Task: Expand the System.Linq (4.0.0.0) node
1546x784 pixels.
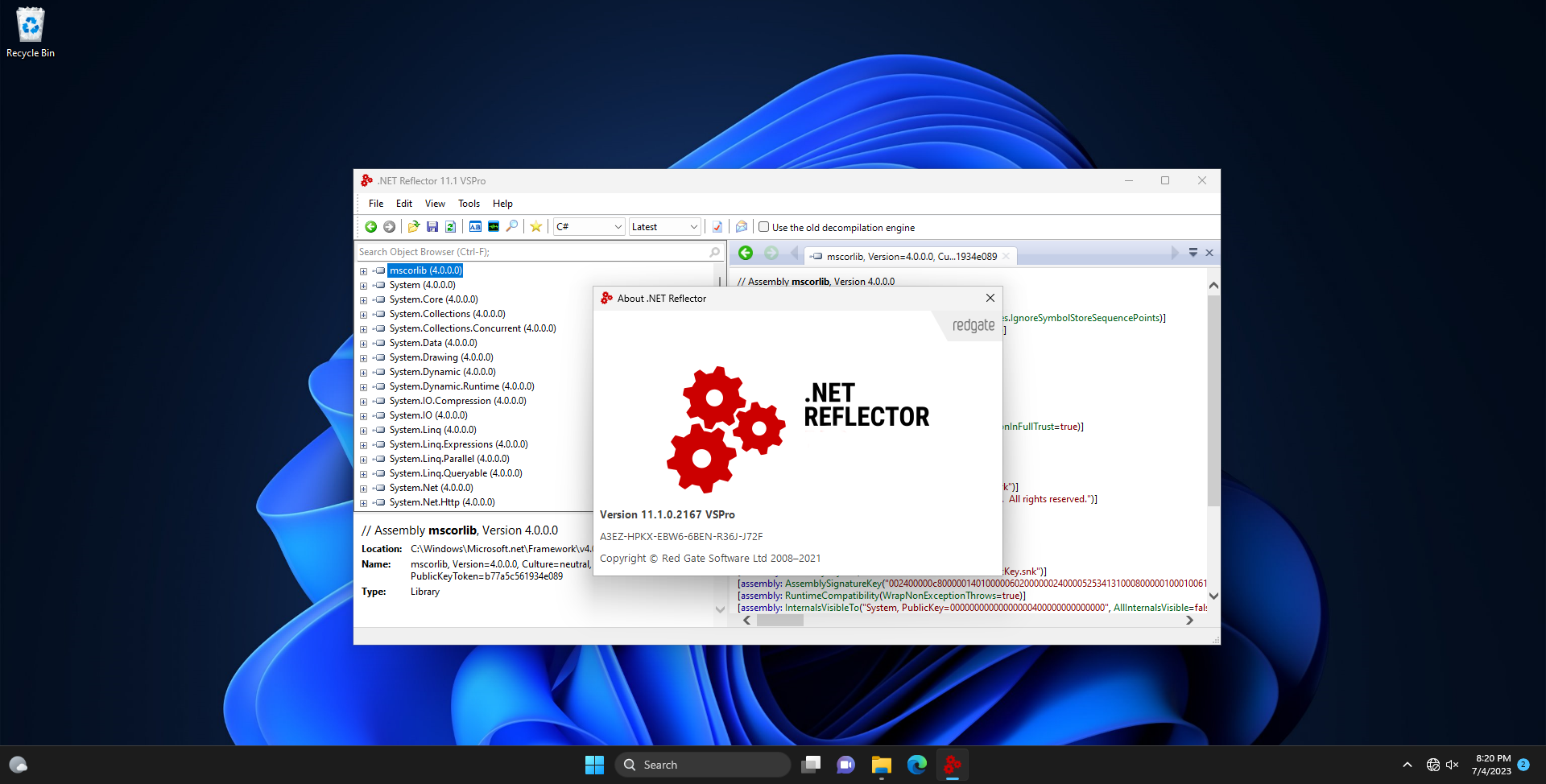Action: (x=363, y=431)
